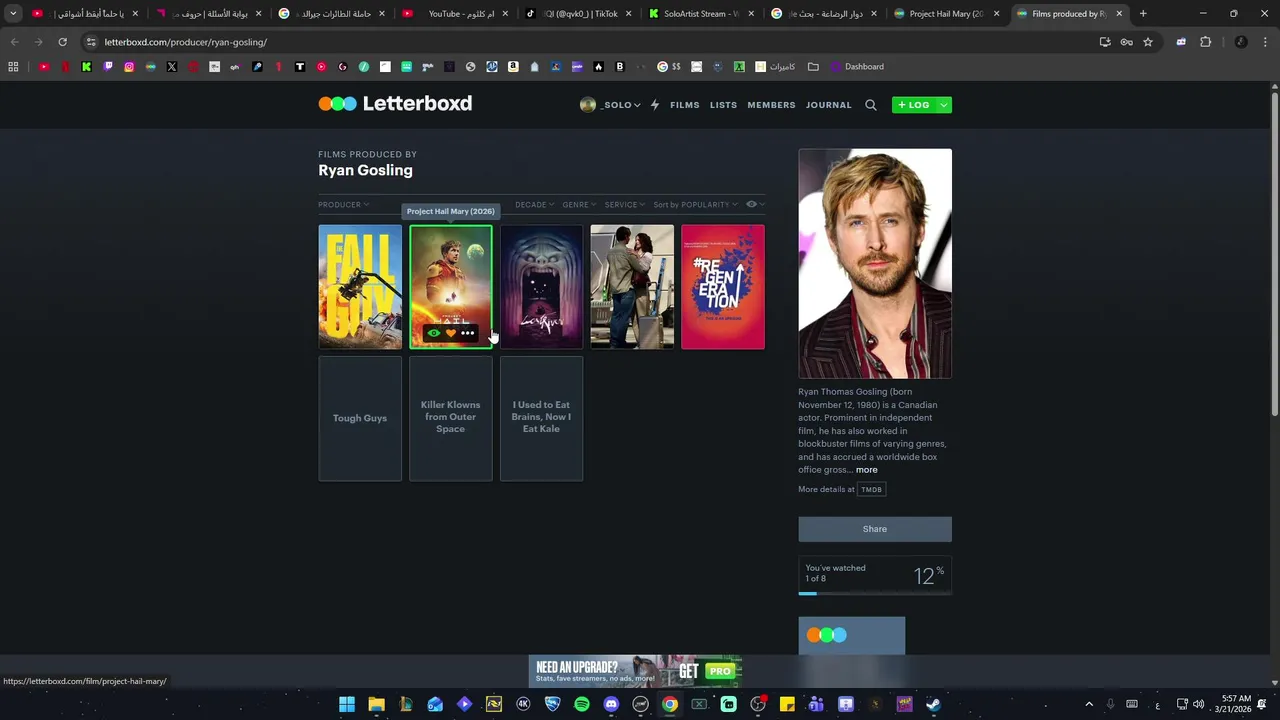Open the LISTS menu item

(x=723, y=105)
